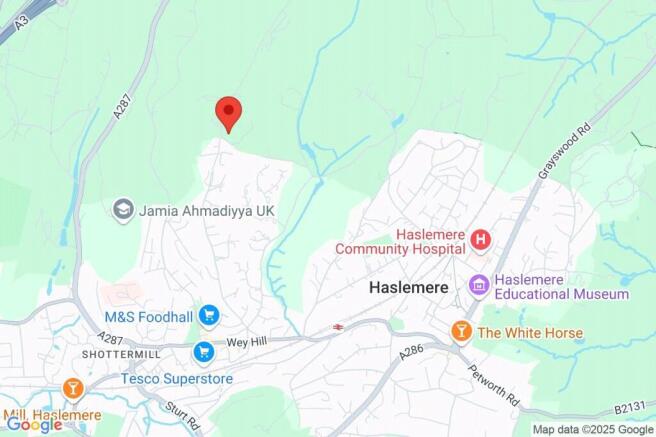Select the Tesco Superstore text label
Image resolution: width=656 pixels, height=437 pixels.
pos(177,379)
